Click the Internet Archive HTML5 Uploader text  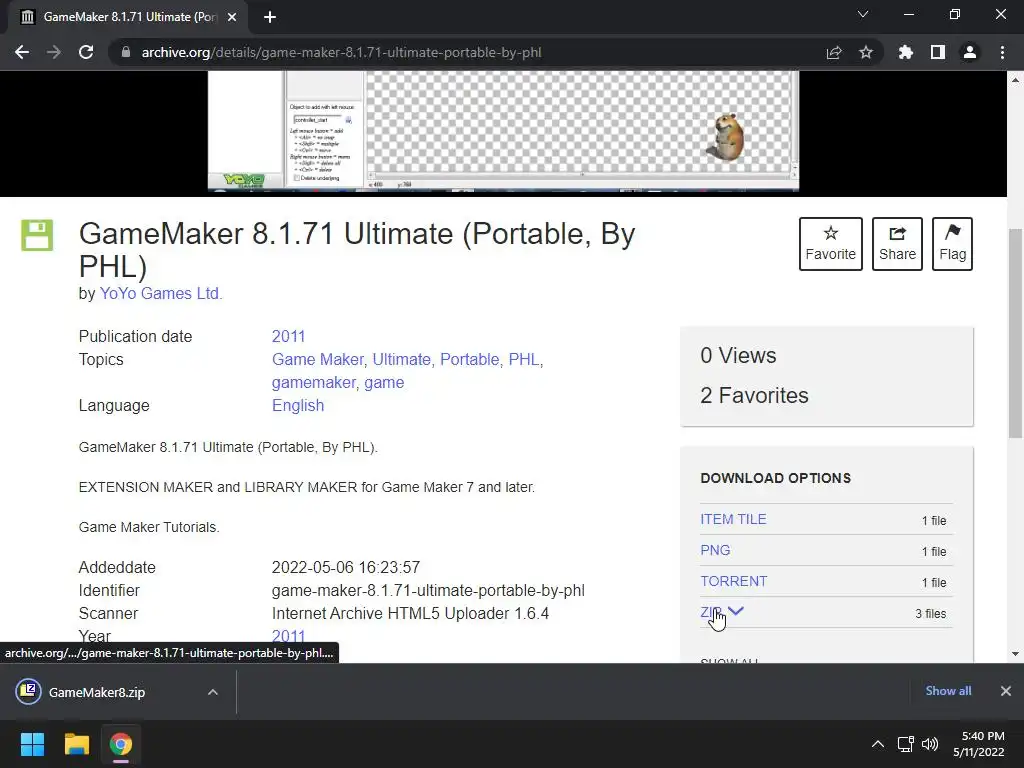click(410, 613)
